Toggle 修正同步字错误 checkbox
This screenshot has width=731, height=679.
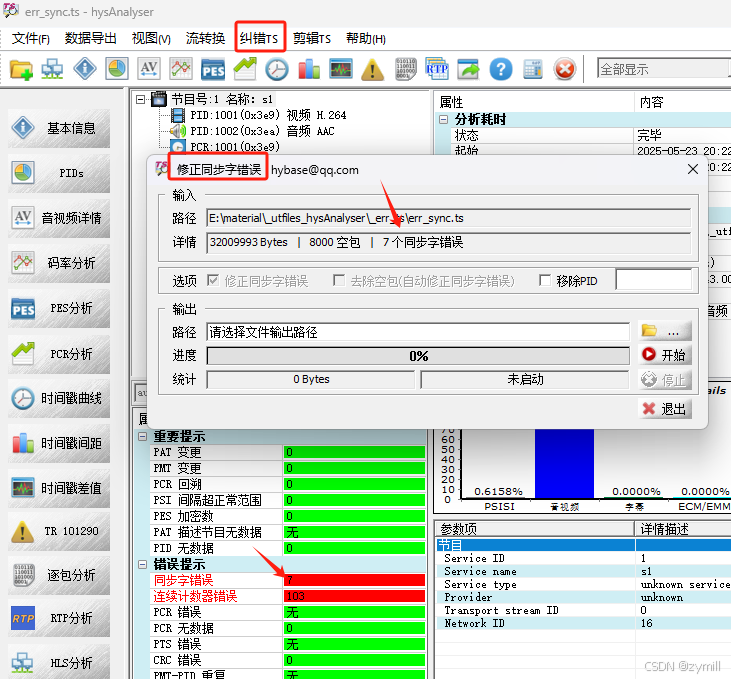213,280
